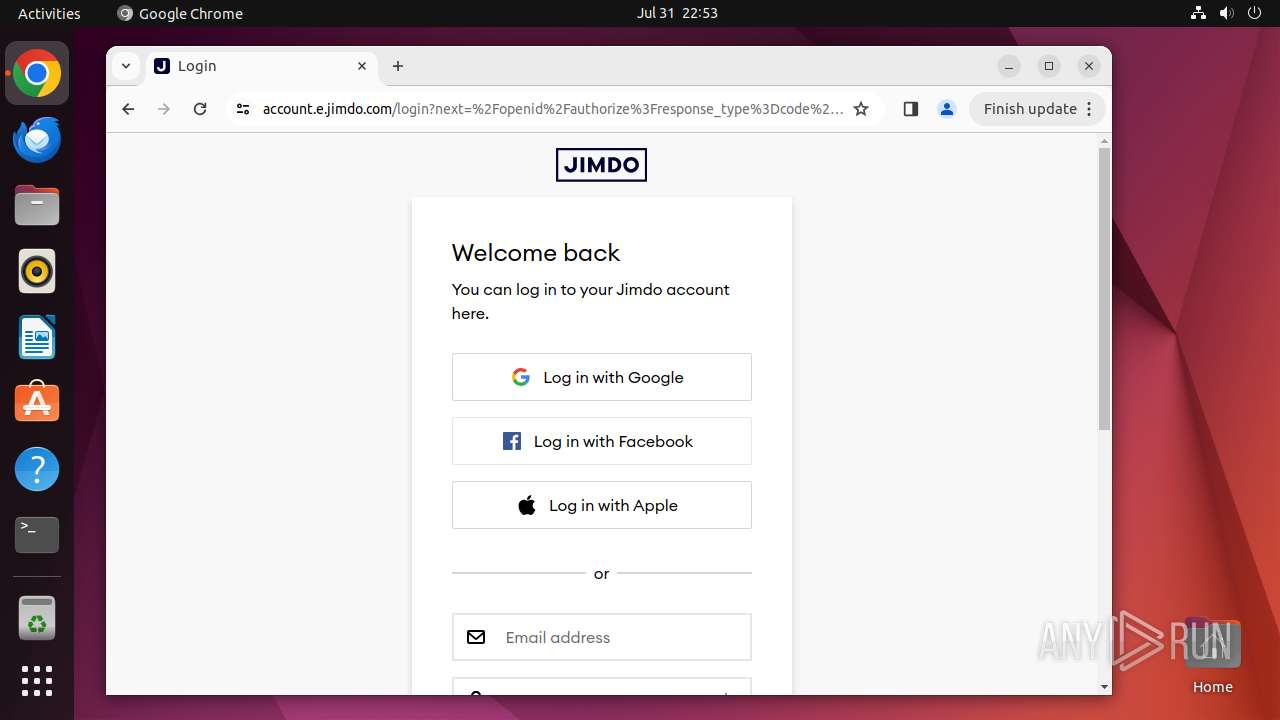Close the Login tab
This screenshot has width=1280, height=720.
(x=362, y=66)
